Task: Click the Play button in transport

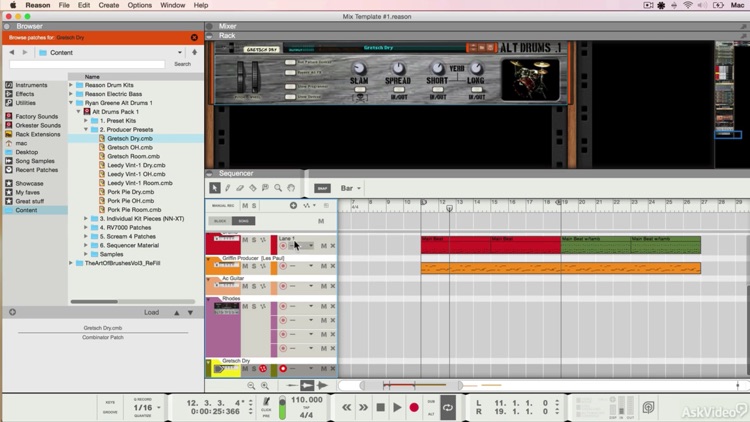Action: [397, 408]
